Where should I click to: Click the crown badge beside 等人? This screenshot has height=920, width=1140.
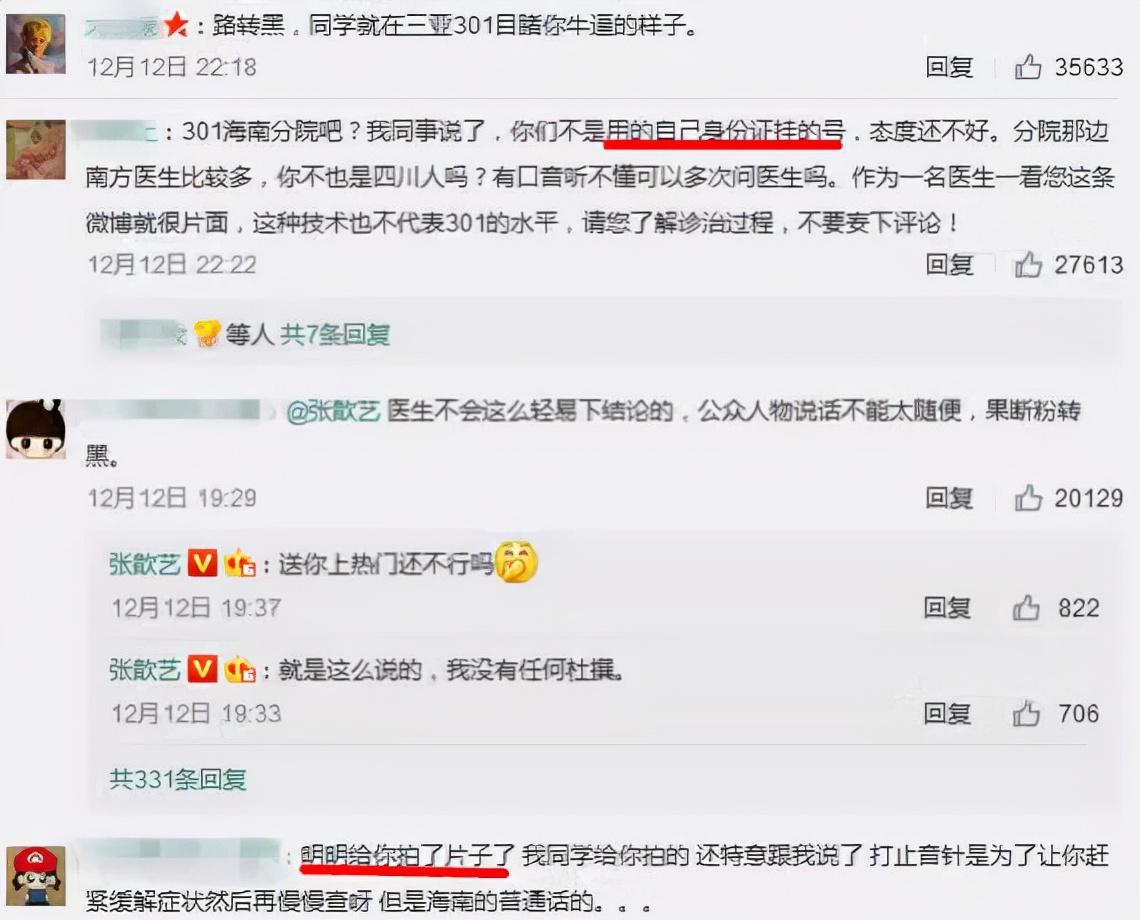pos(208,335)
